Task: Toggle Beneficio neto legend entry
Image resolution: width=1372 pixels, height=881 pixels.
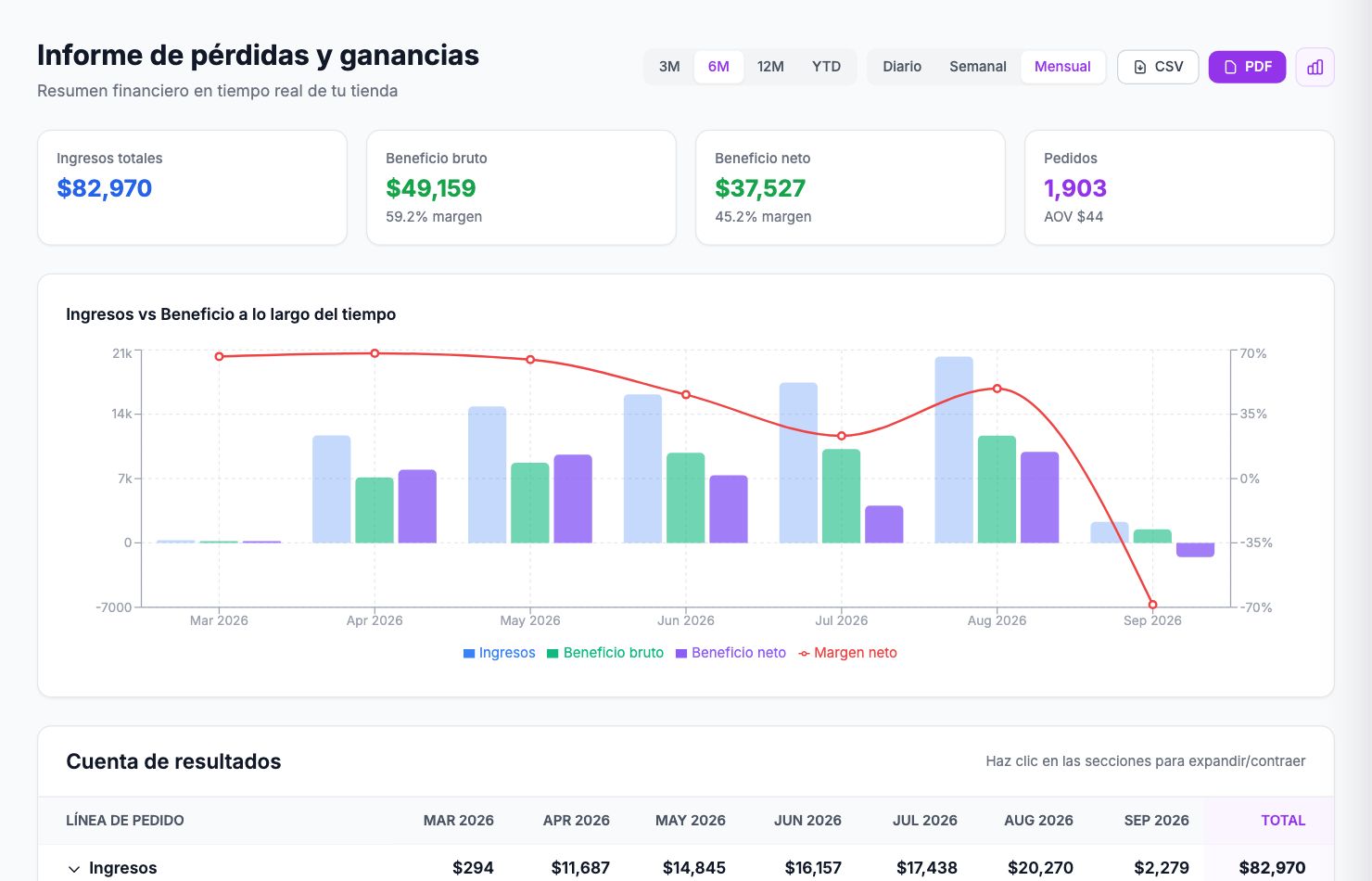Action: pos(730,653)
